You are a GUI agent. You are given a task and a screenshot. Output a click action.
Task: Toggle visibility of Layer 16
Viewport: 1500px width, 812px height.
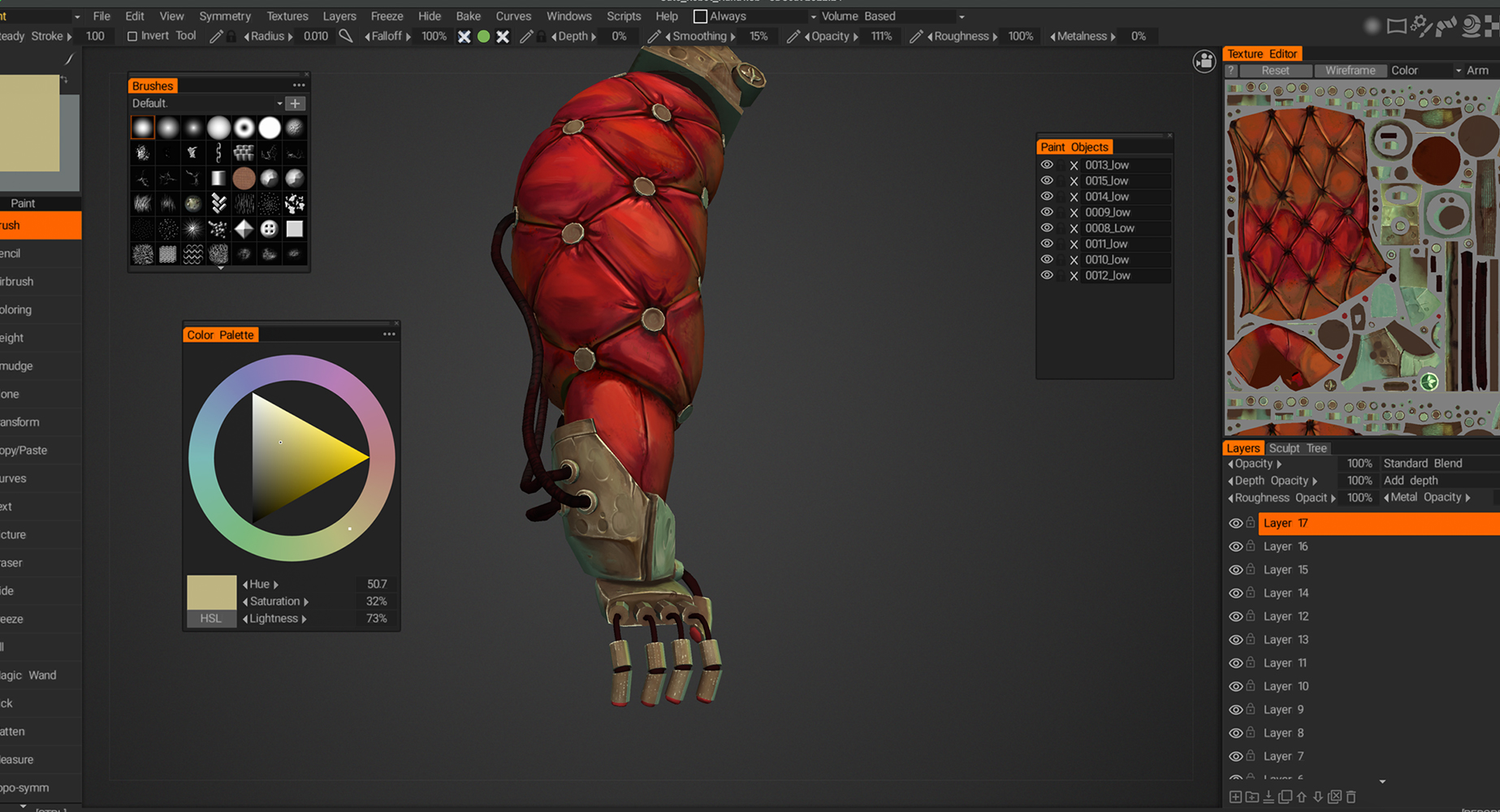point(1235,547)
